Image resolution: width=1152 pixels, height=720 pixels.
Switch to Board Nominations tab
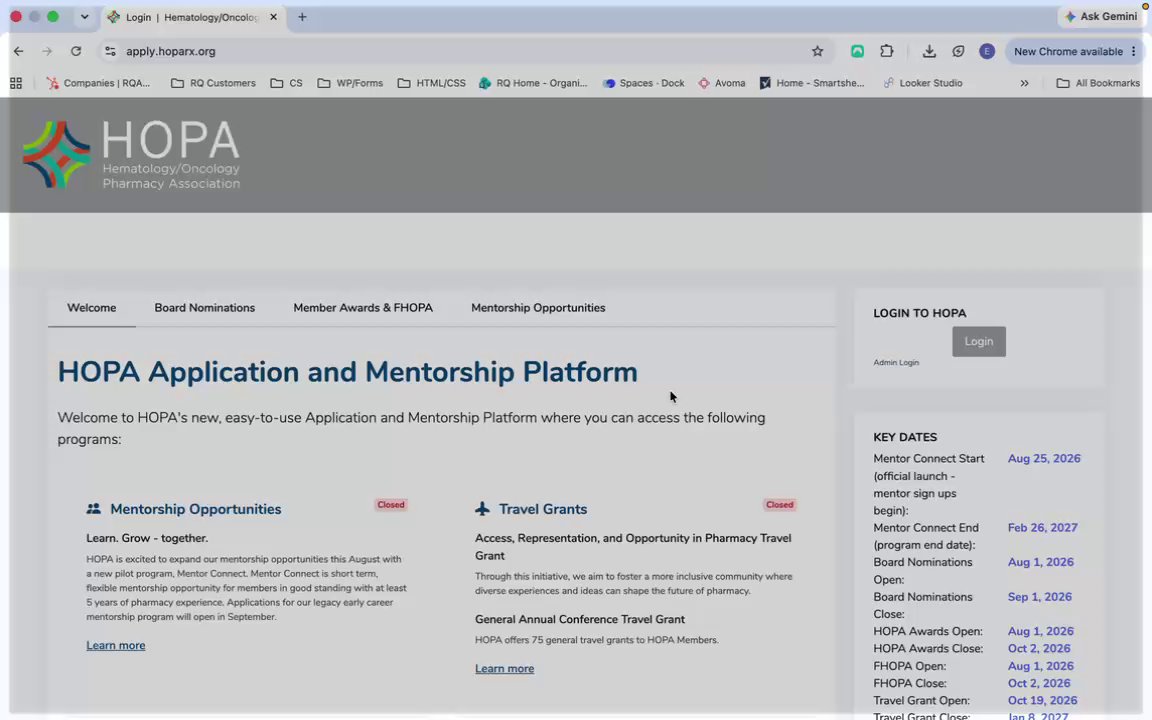click(204, 308)
